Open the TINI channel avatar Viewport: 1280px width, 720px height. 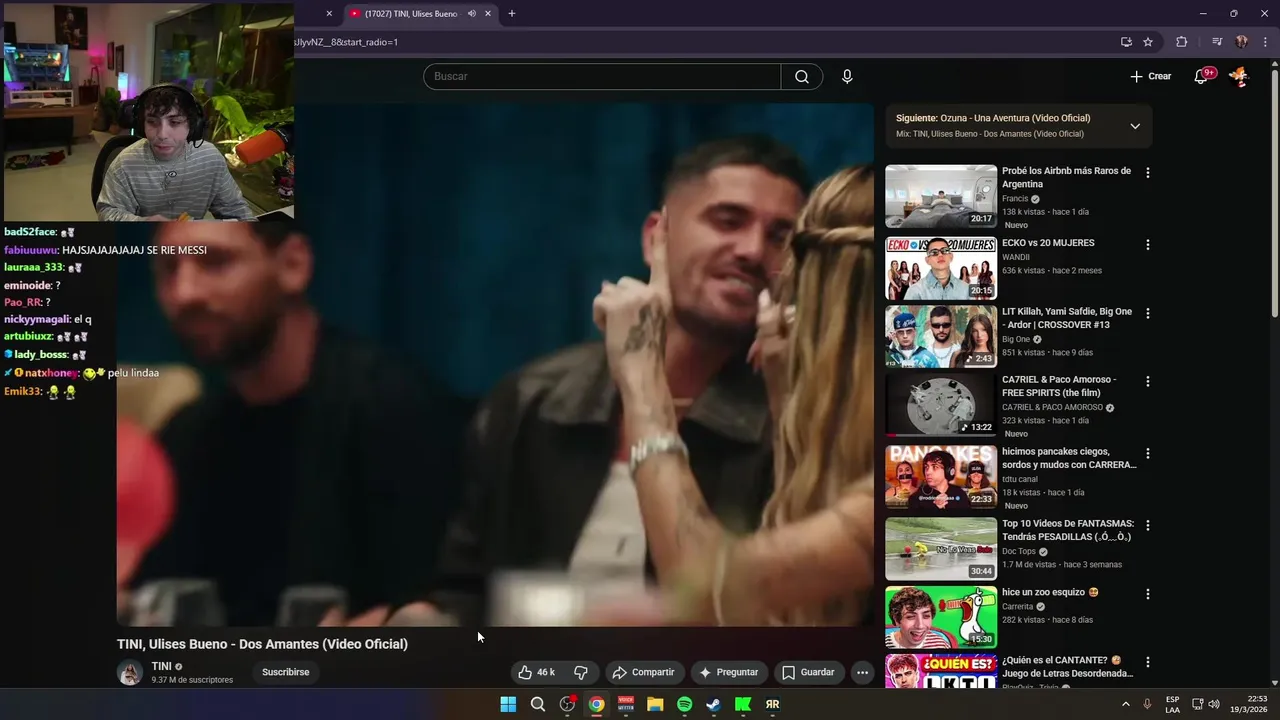[x=130, y=673]
